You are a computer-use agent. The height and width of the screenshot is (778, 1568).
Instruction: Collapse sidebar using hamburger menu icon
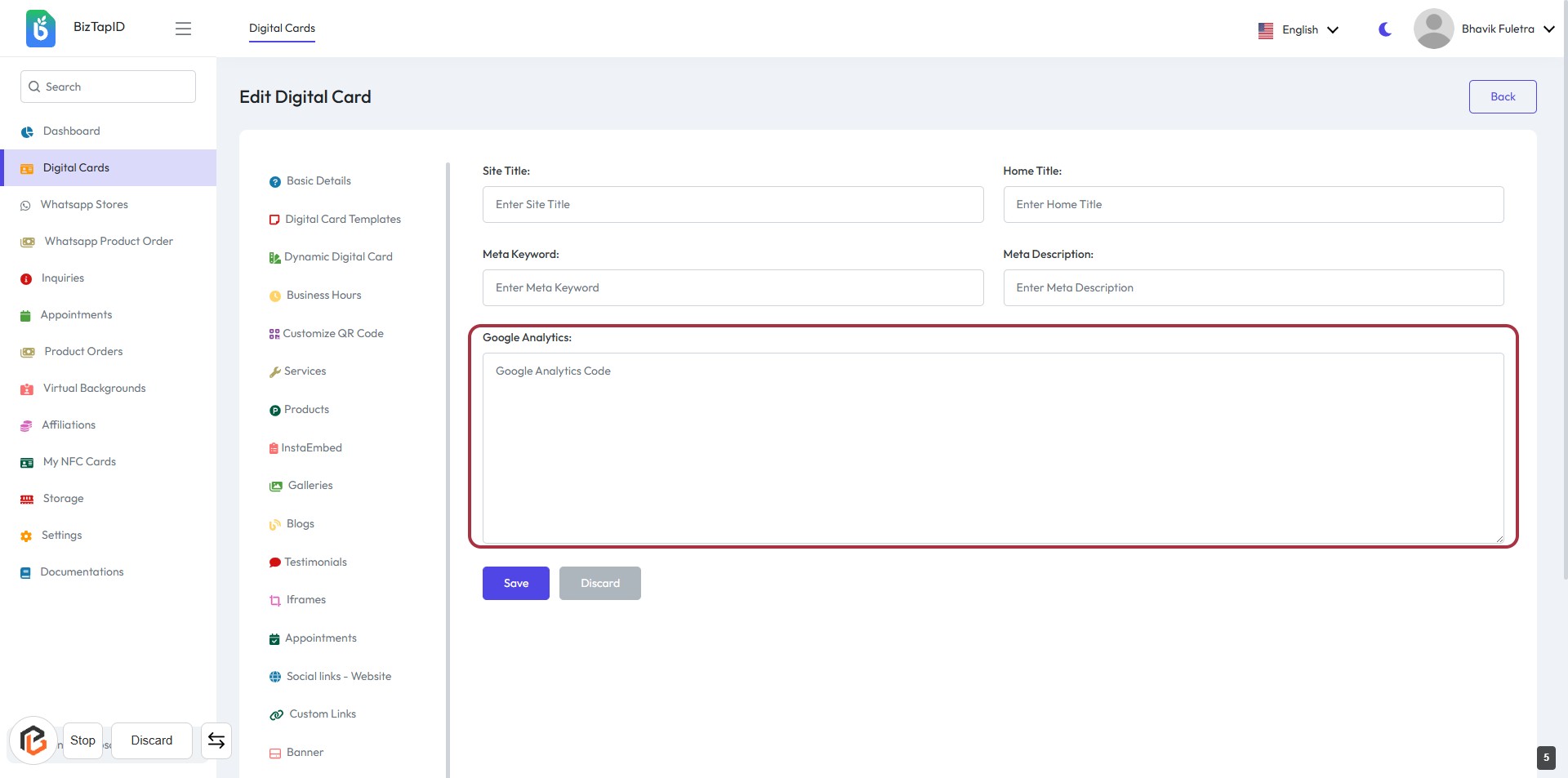coord(183,29)
